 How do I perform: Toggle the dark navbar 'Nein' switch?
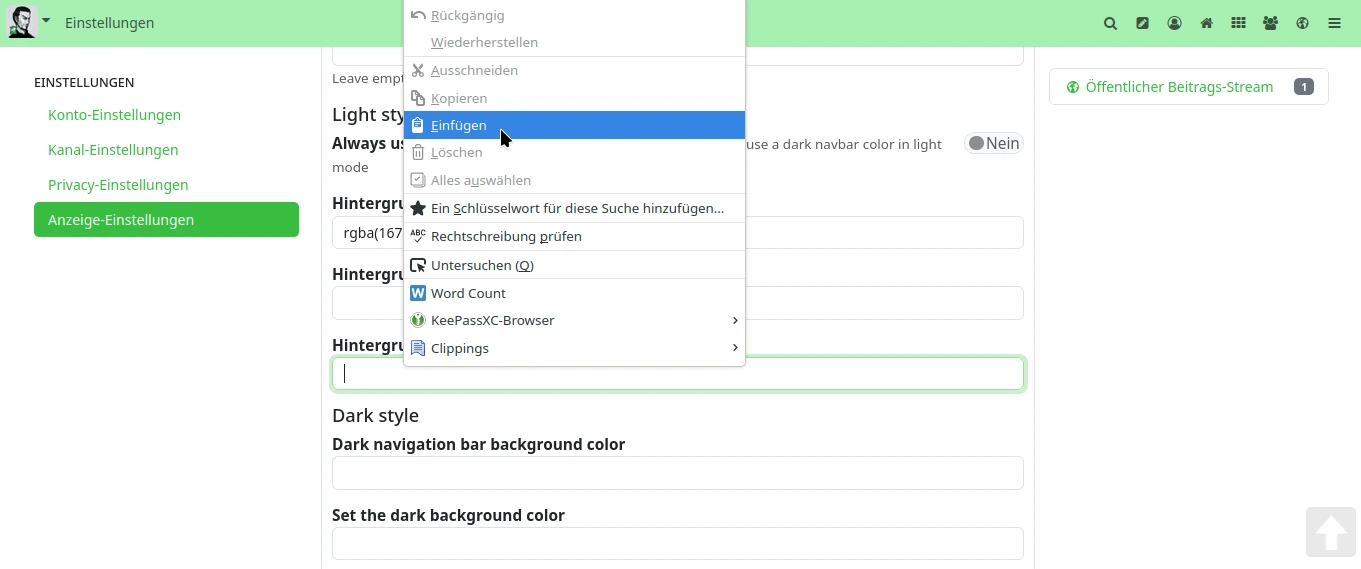993,143
